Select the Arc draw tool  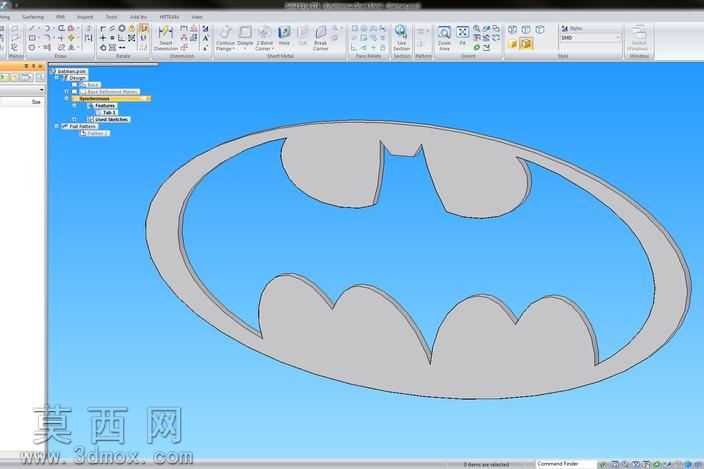47,28
